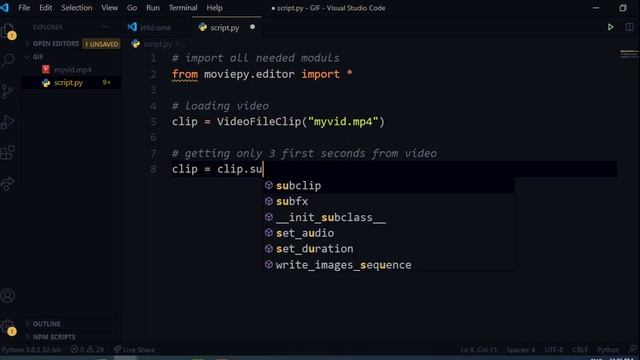Run the Python file with play button
640x360 pixels.
click(x=610, y=27)
